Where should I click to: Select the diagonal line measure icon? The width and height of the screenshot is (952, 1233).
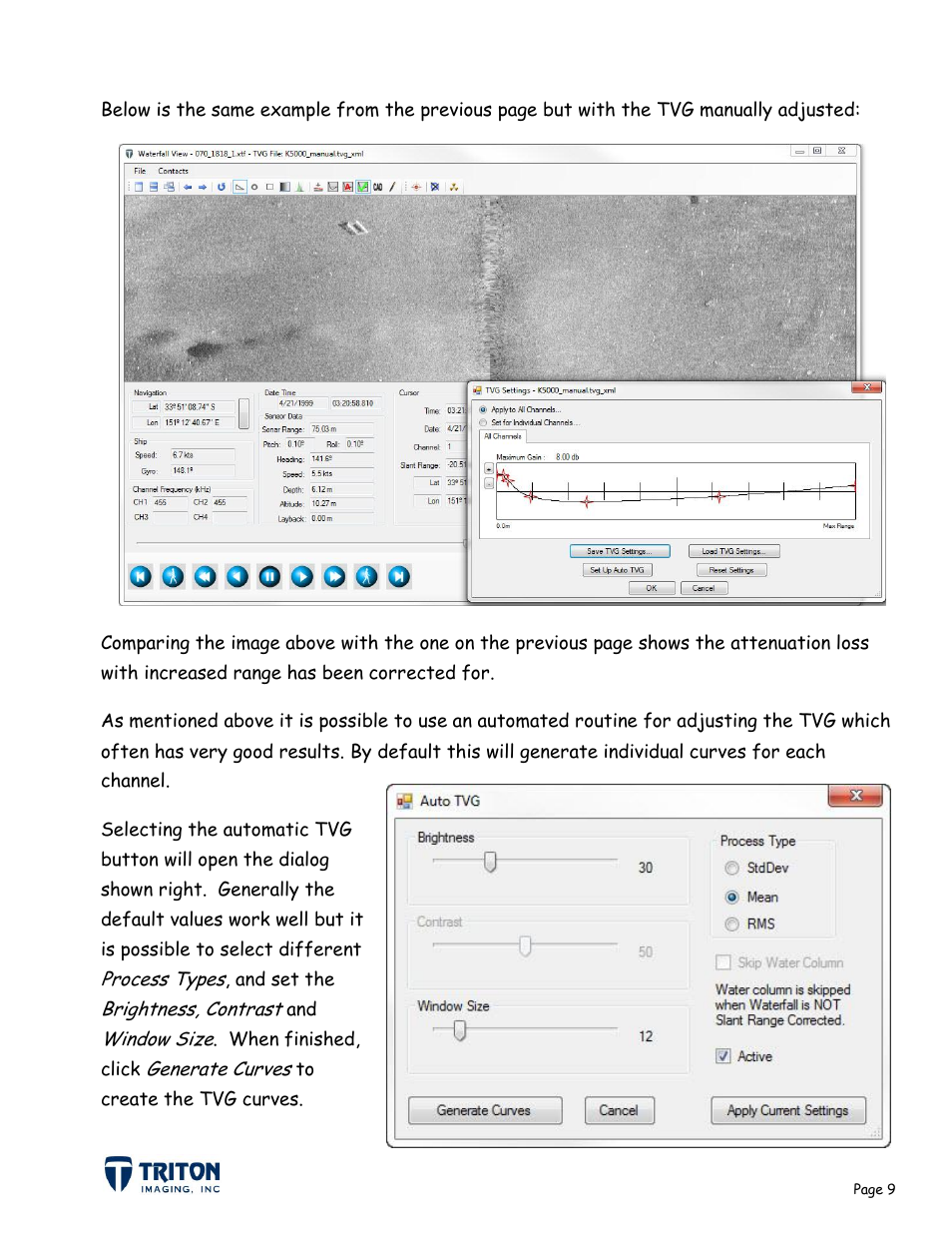392,187
